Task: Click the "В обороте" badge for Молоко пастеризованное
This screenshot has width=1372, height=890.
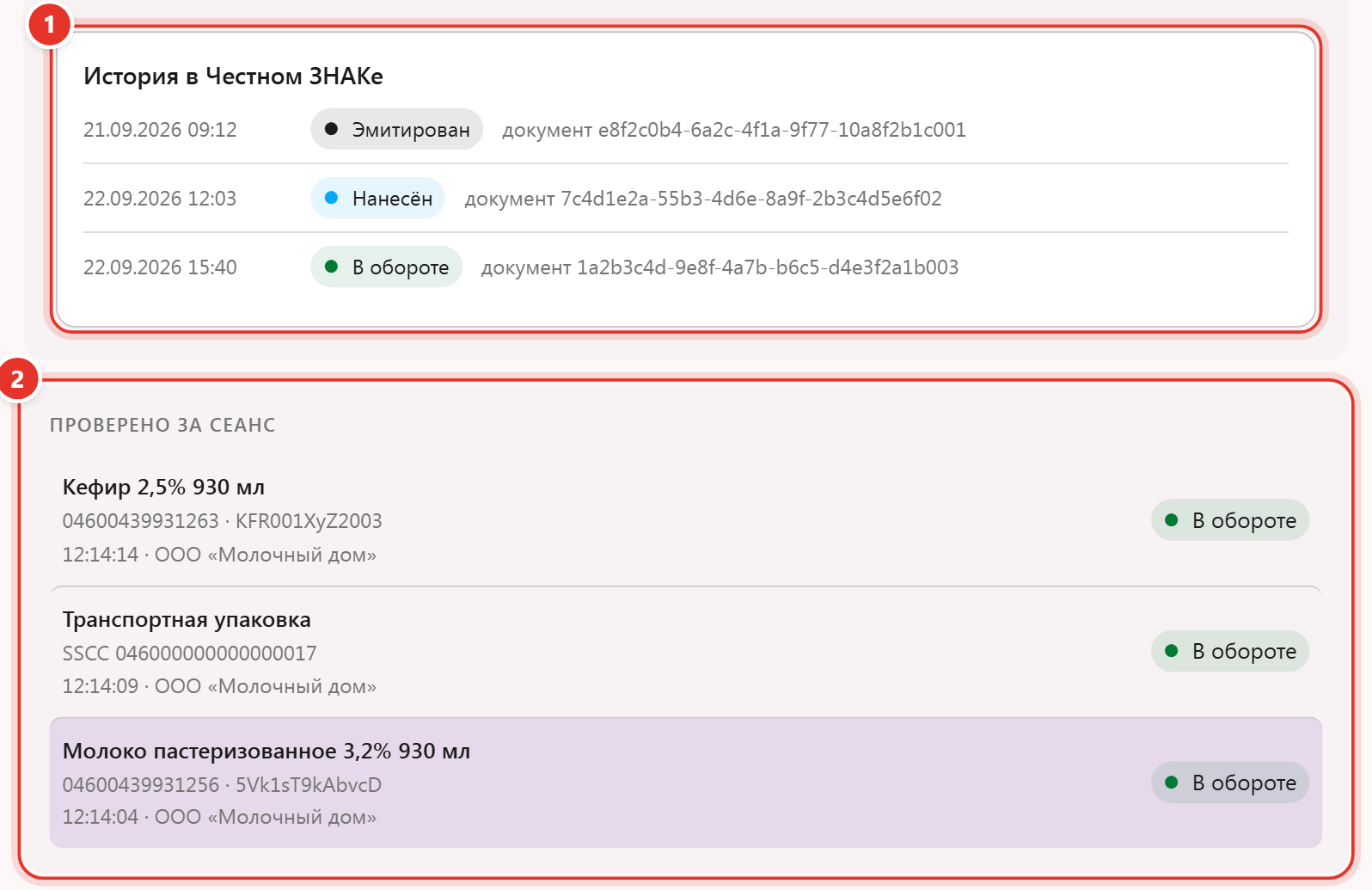Action: (1230, 783)
